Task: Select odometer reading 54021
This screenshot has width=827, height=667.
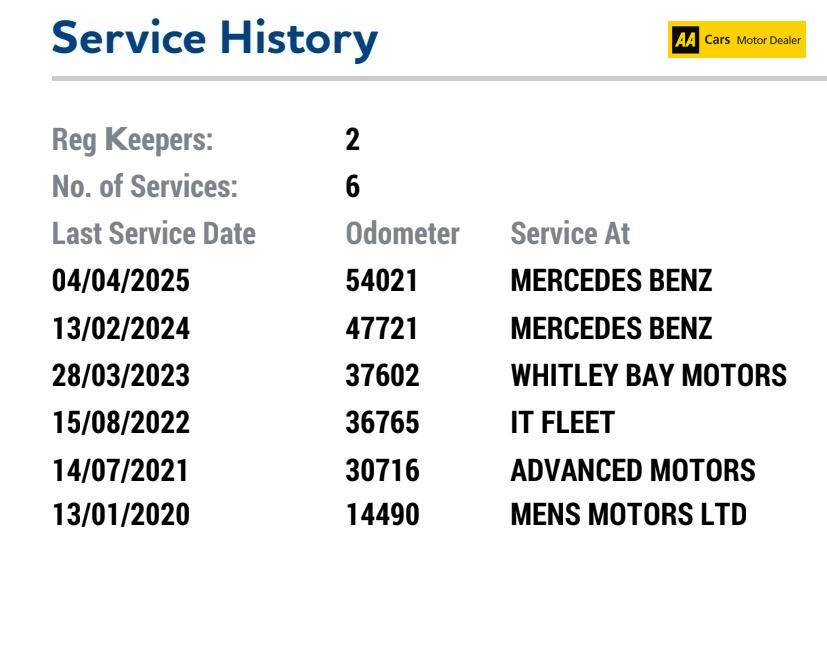Action: coord(382,281)
